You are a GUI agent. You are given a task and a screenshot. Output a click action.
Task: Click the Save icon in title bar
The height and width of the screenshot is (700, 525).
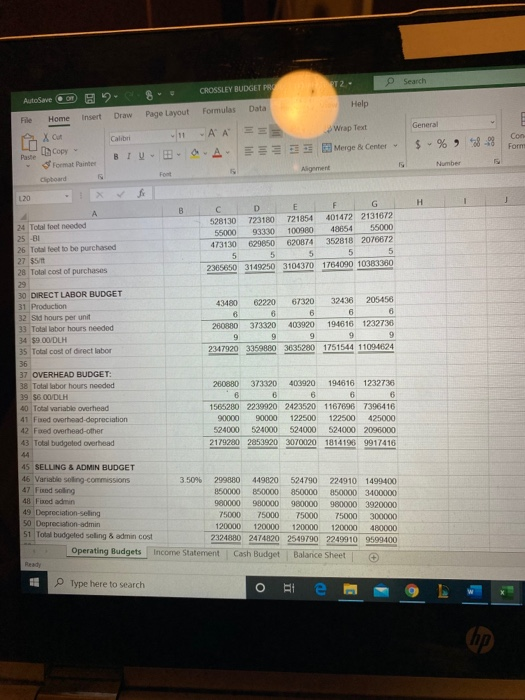tap(89, 97)
